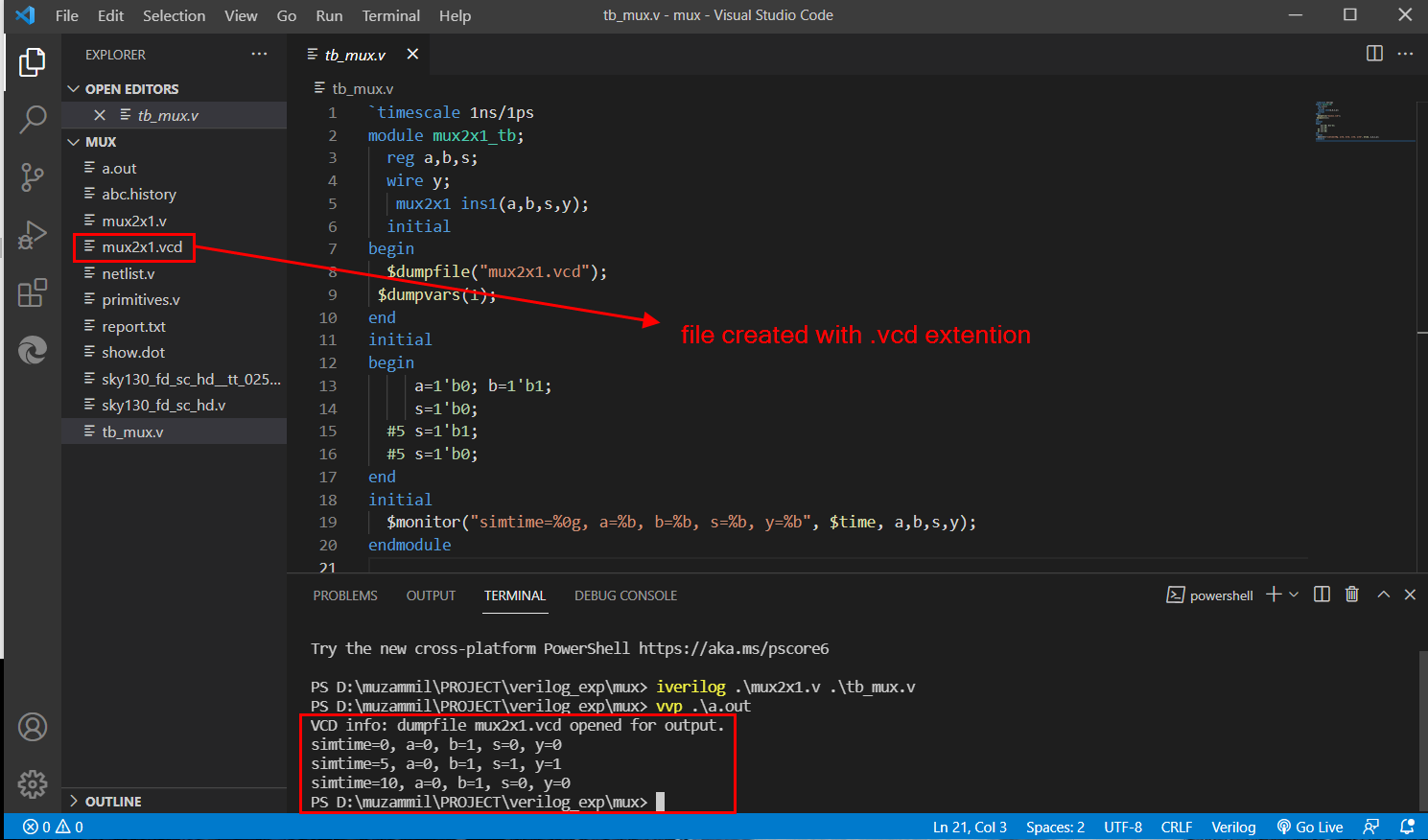Open the Explorer view in activity bar
Screen dimensions: 1428x840
33,62
